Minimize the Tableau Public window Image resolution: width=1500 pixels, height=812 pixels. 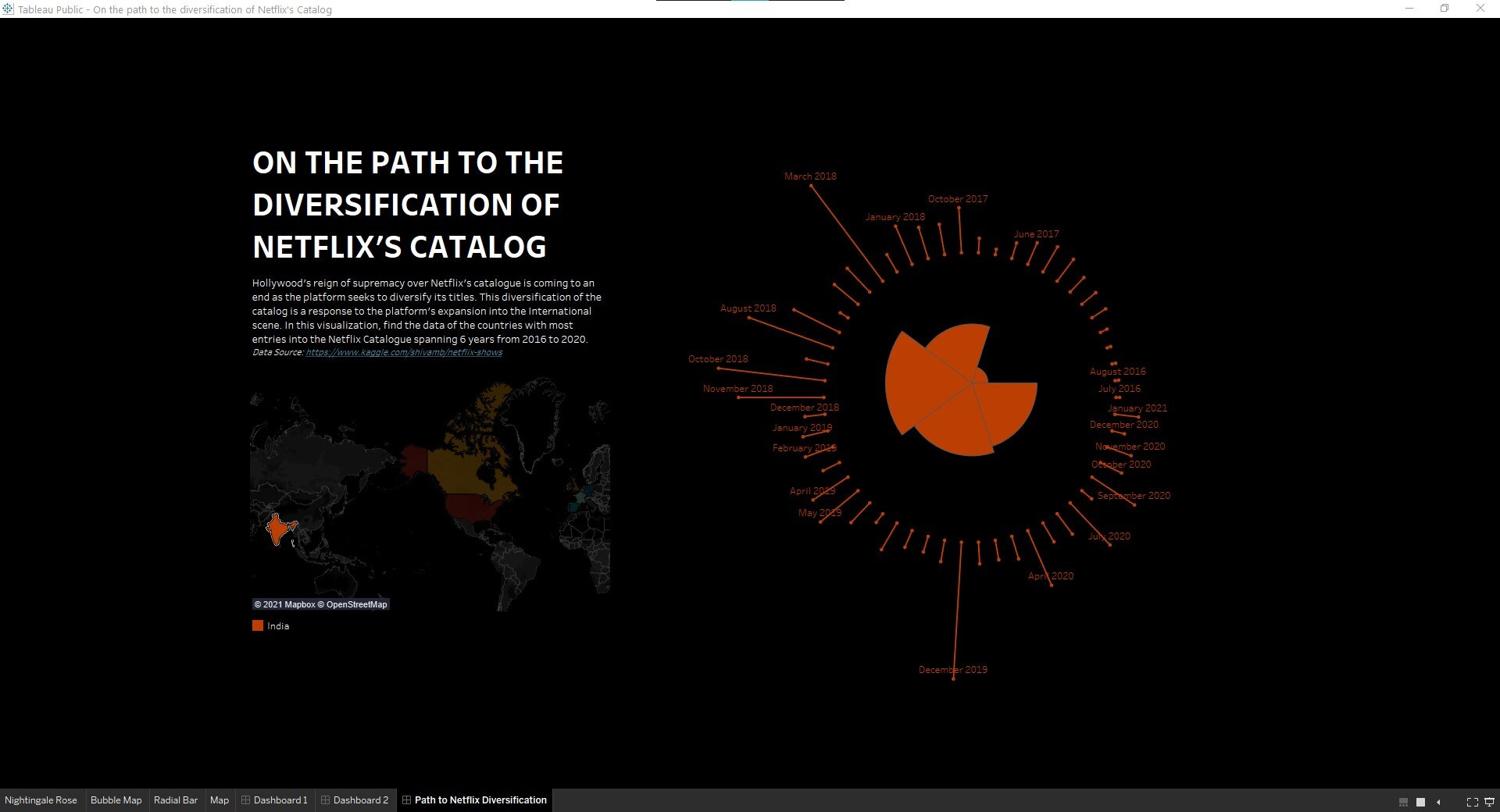1409,9
